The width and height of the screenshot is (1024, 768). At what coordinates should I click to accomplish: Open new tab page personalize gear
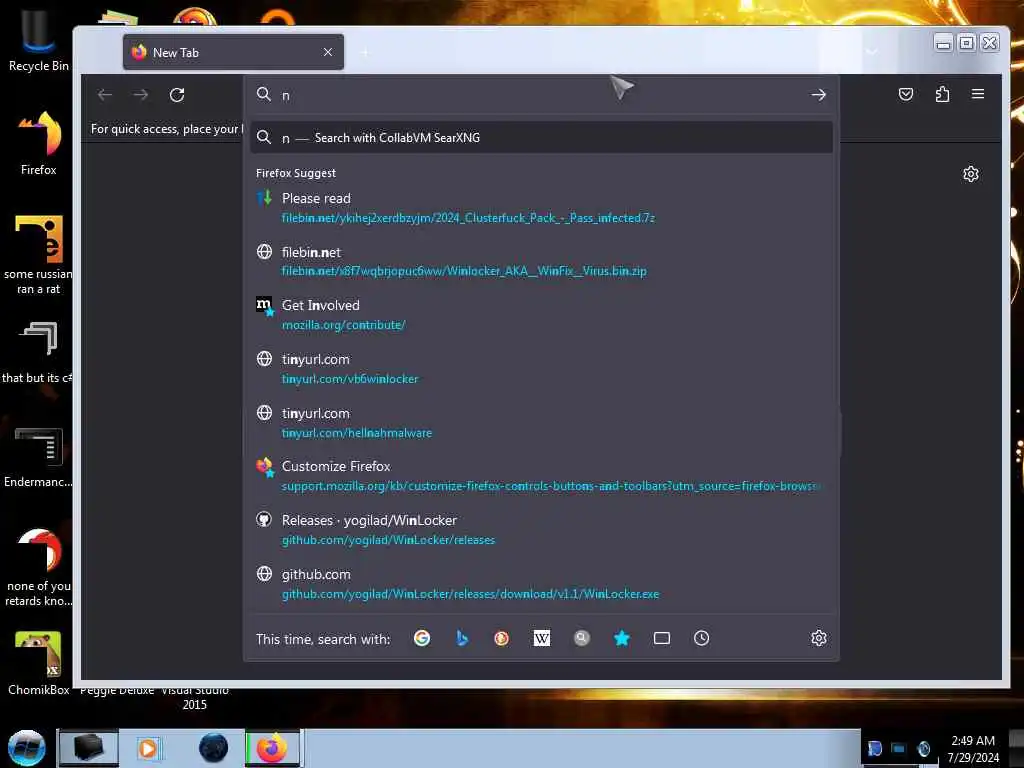[x=970, y=174]
